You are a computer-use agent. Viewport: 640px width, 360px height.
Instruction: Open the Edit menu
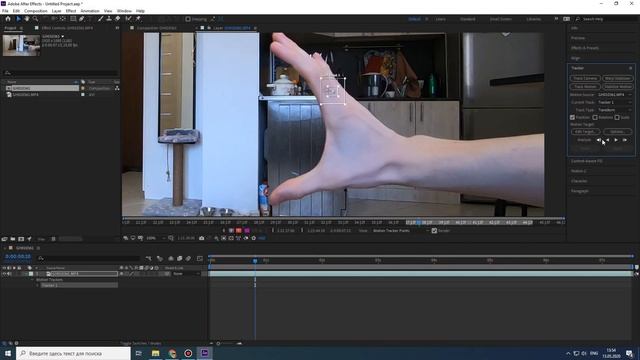click(16, 11)
